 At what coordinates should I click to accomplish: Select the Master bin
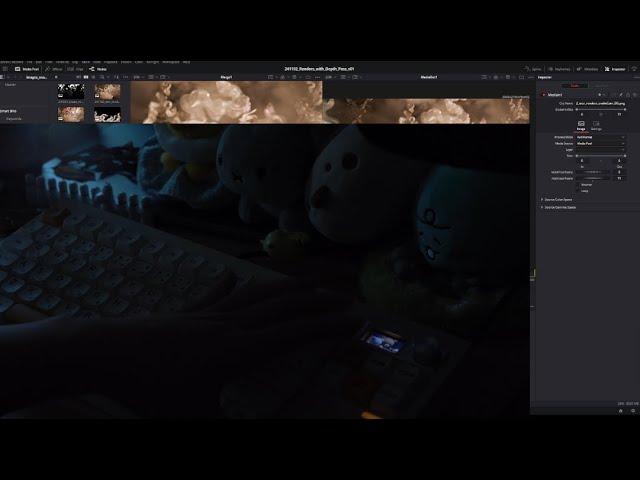tap(11, 84)
